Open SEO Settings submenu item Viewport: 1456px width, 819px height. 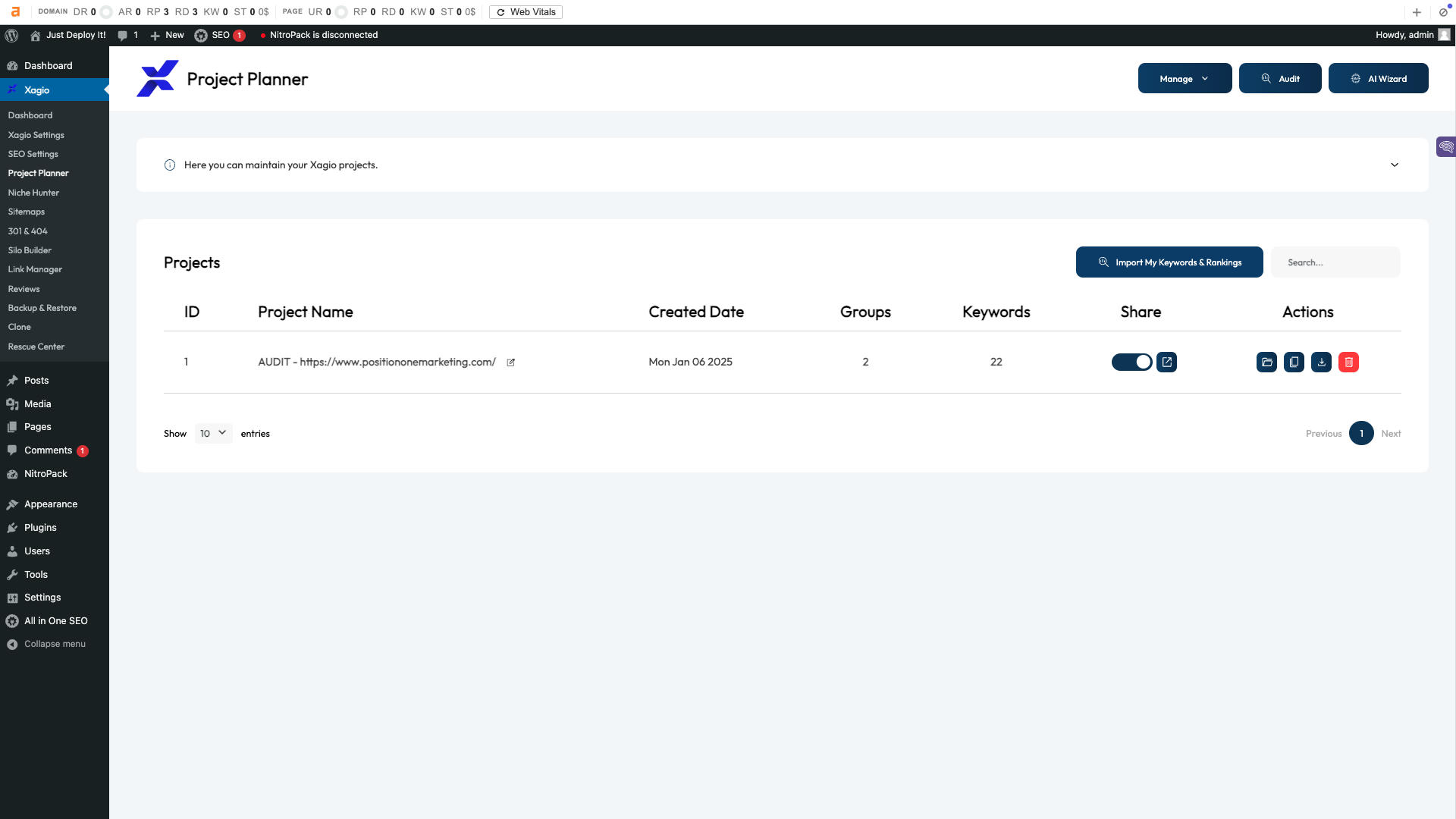pyautogui.click(x=33, y=154)
